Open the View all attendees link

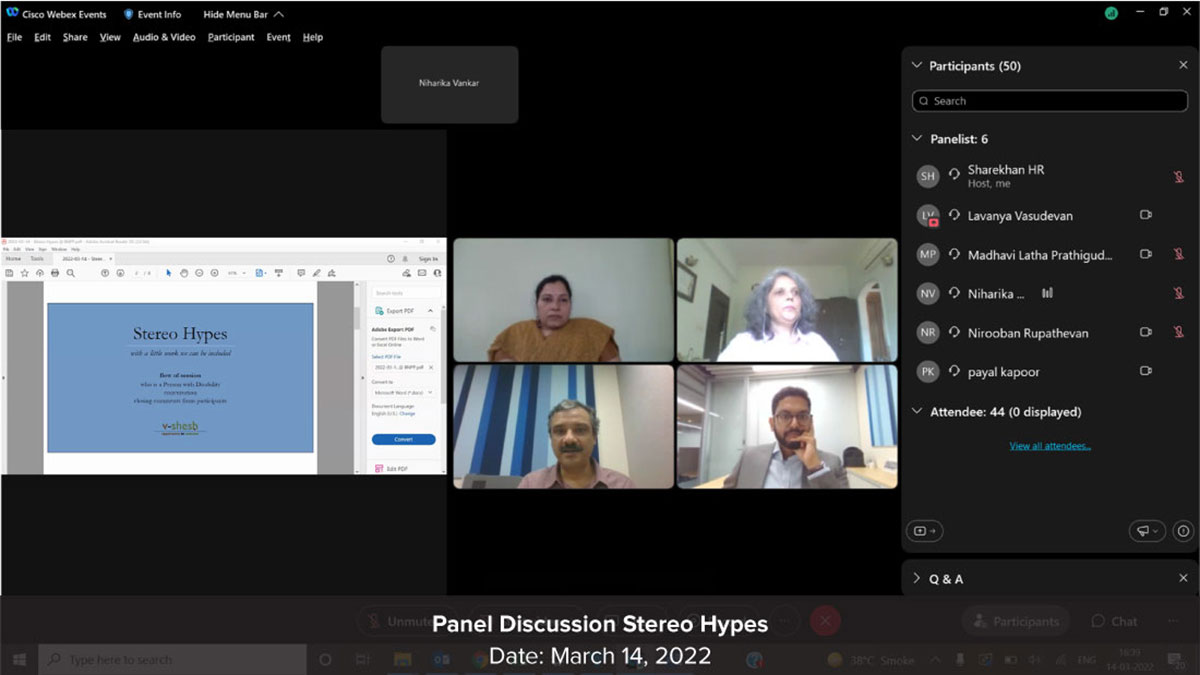tap(1050, 446)
